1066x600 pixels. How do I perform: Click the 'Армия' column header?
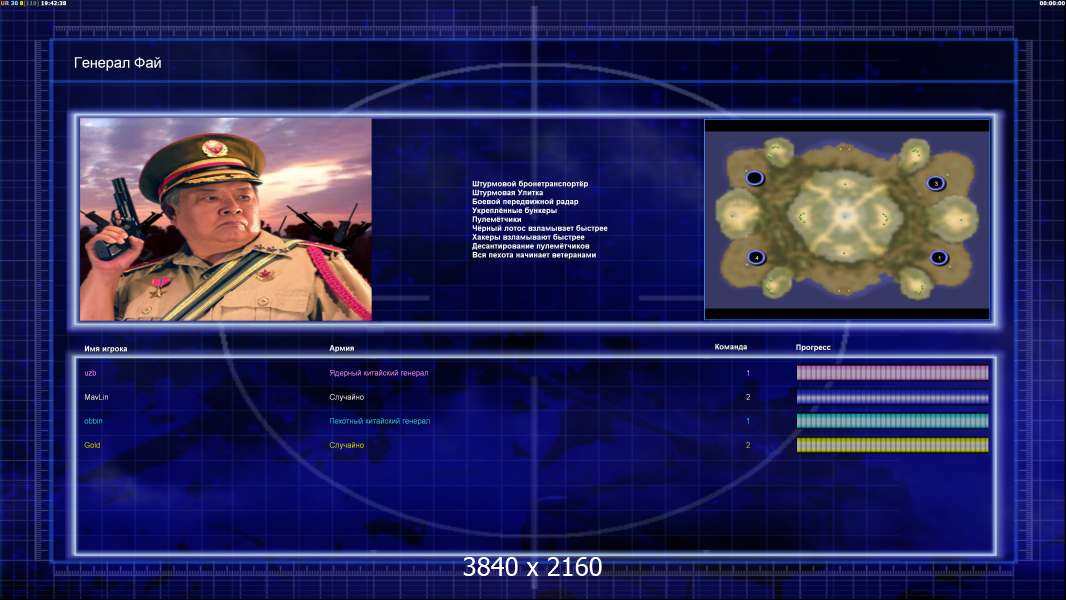pyautogui.click(x=341, y=348)
